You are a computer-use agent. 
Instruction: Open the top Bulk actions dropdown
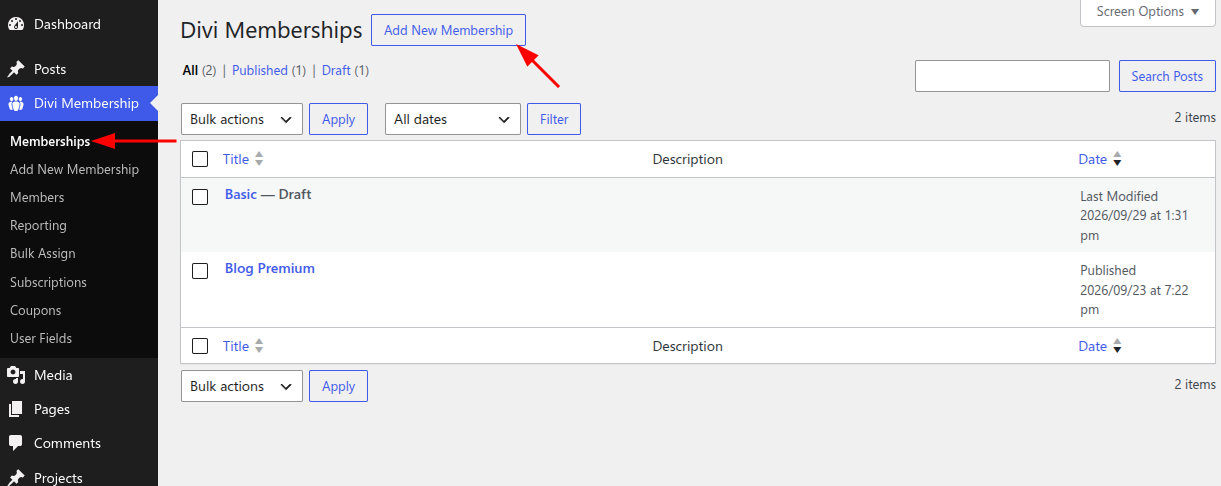point(242,119)
